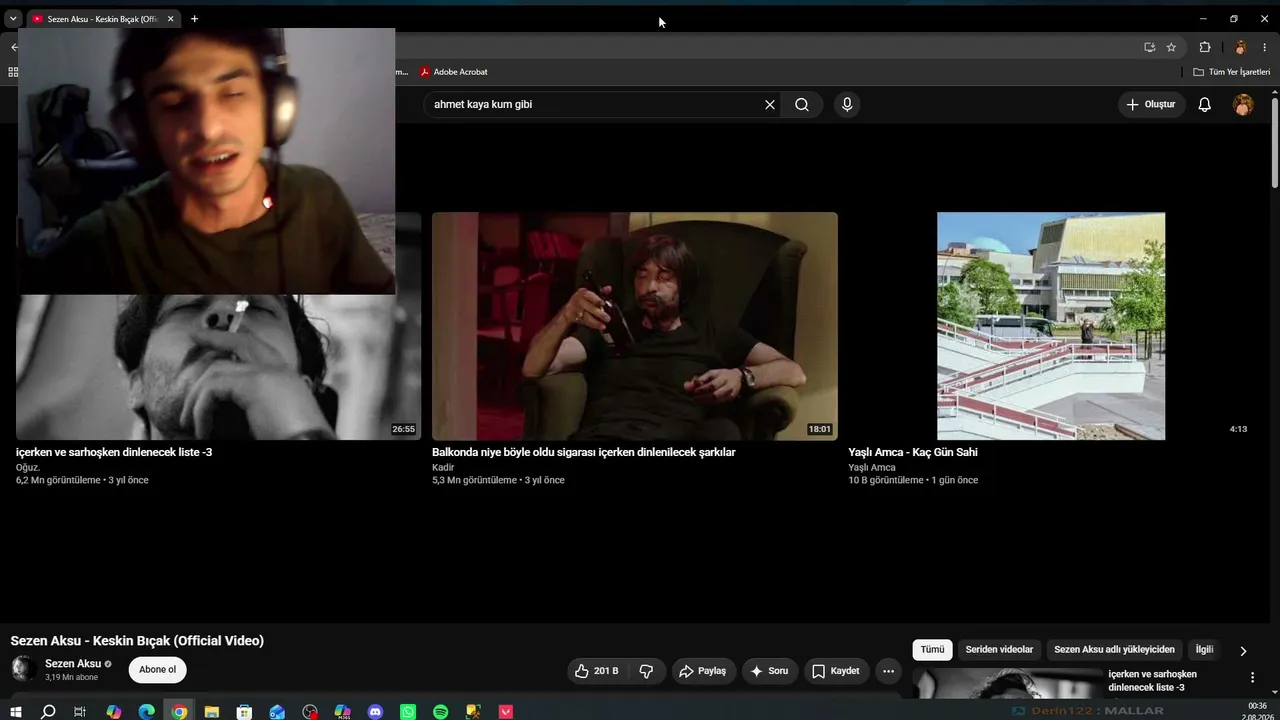Play the armchair man video thumbnail
Image resolution: width=1280 pixels, height=720 pixels.
pos(635,326)
